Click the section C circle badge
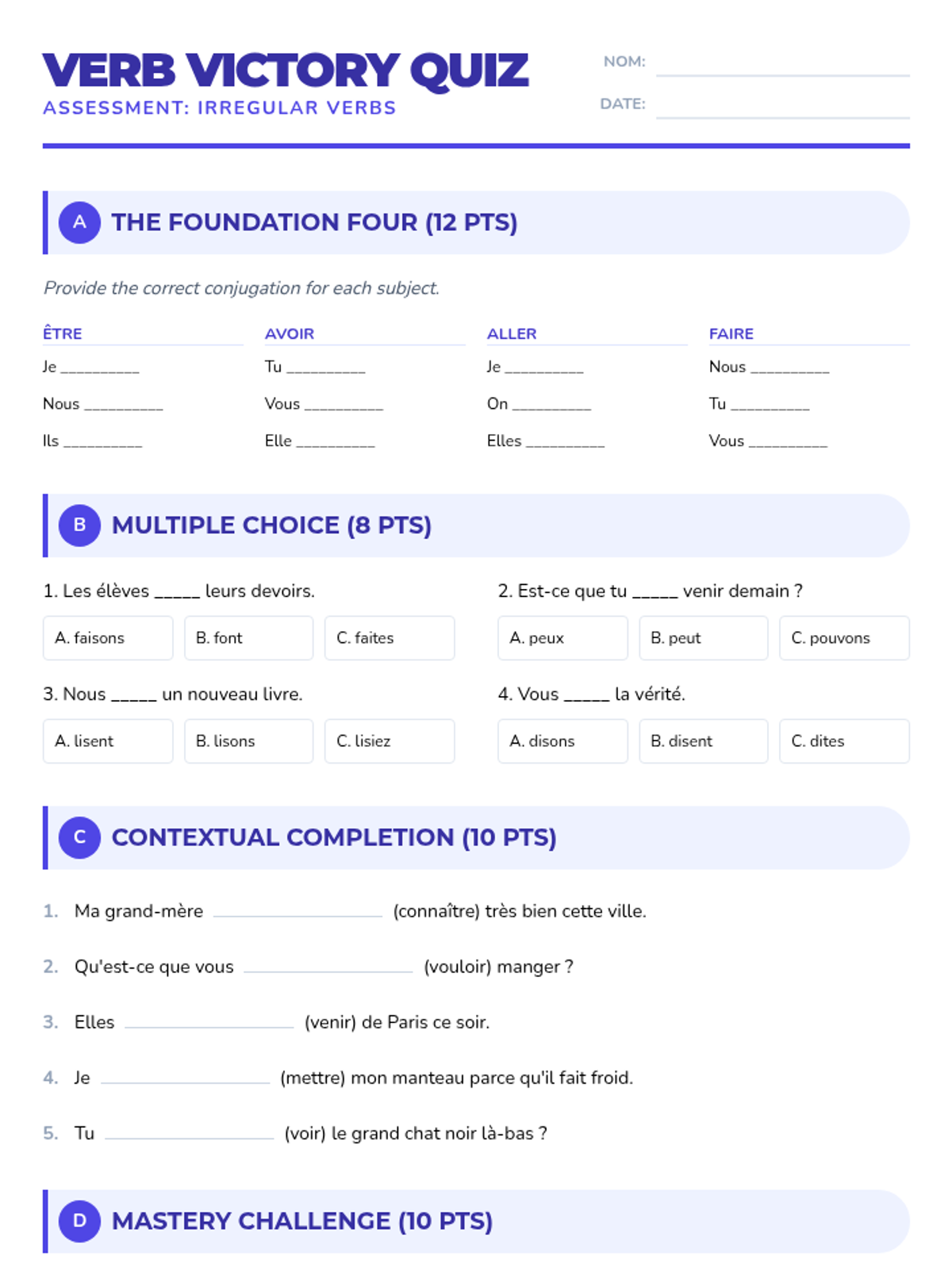The image size is (952, 1270). point(79,837)
